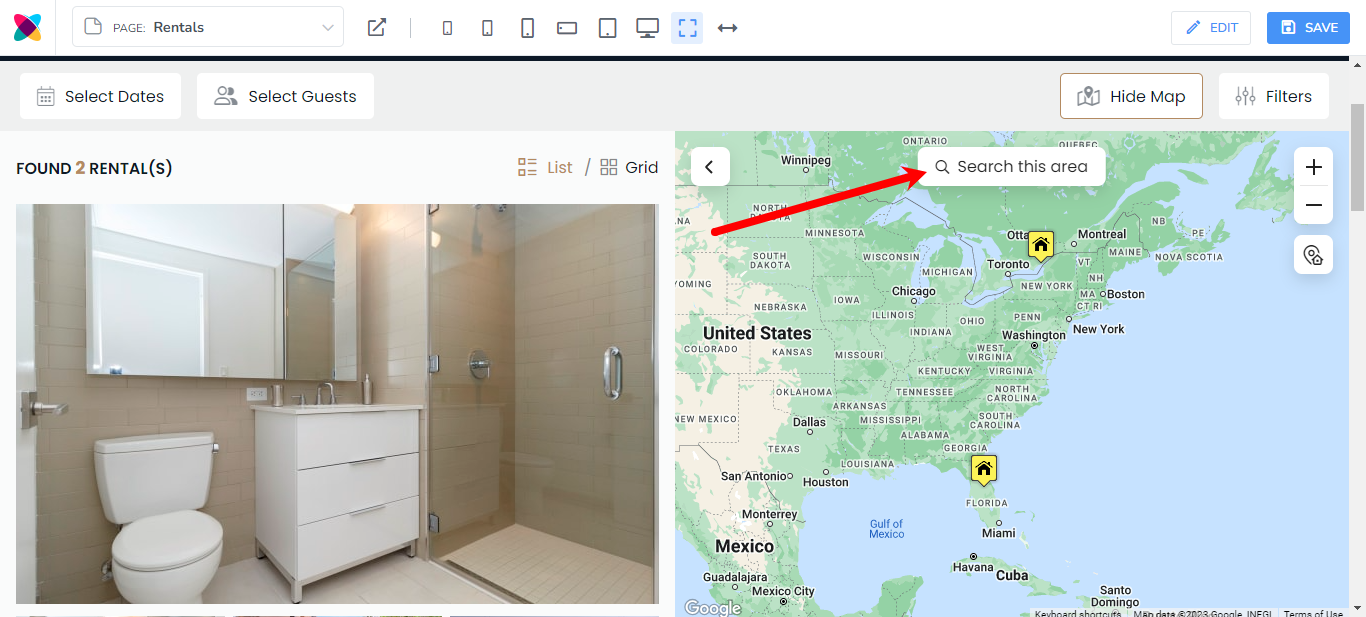The width and height of the screenshot is (1366, 617).
Task: Click the 'Guadalajara' city label
Action: 735,577
